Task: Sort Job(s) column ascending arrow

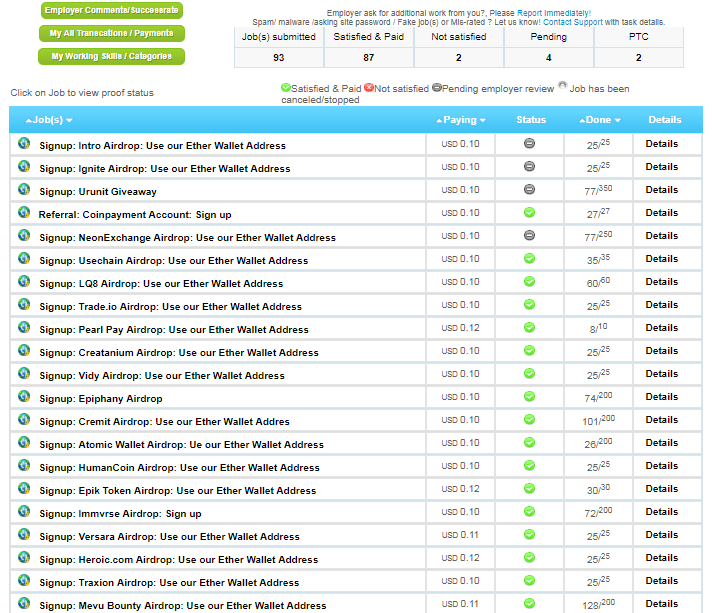Action: tap(29, 120)
